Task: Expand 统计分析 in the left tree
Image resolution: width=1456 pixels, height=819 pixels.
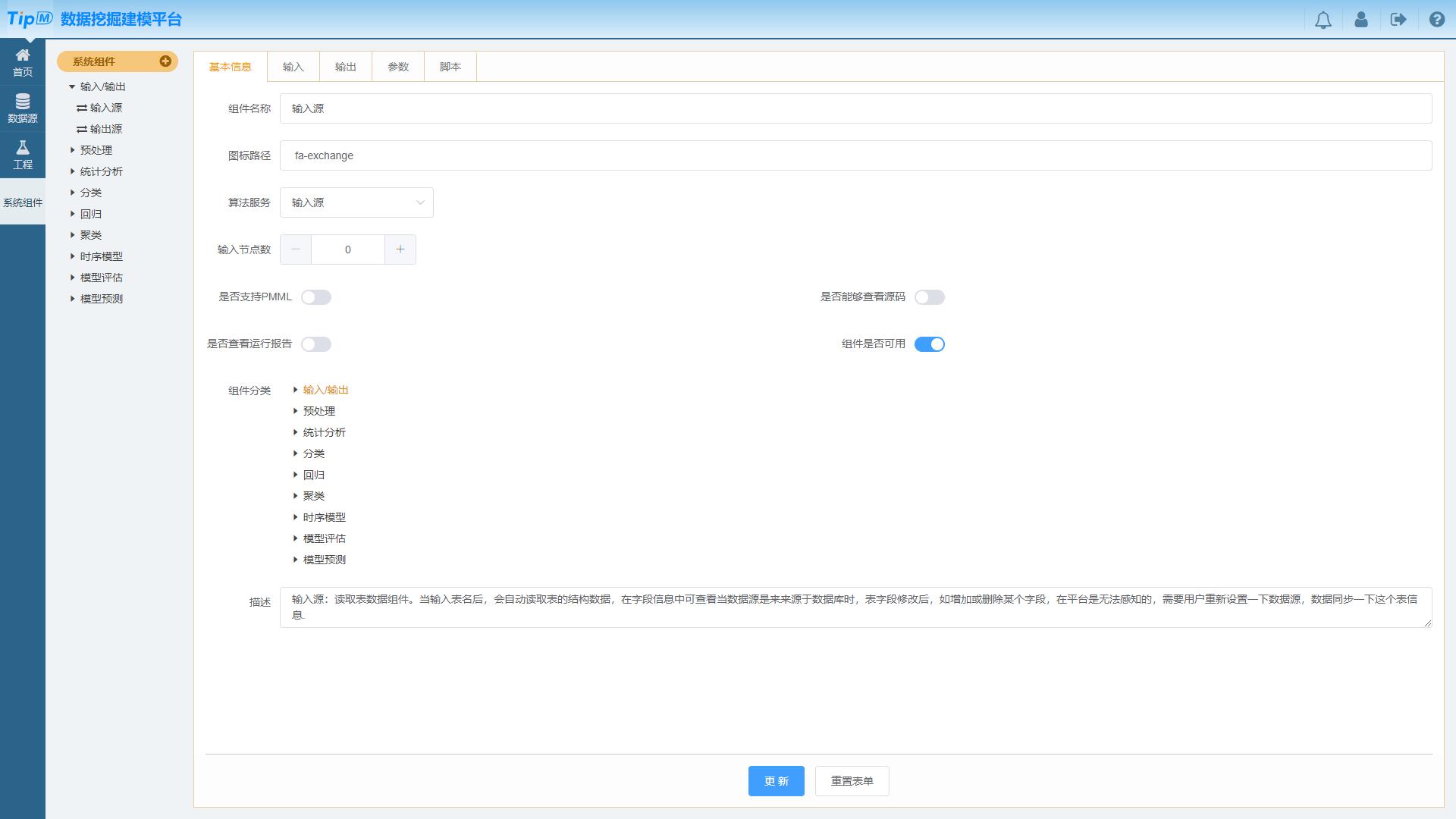Action: pyautogui.click(x=72, y=171)
